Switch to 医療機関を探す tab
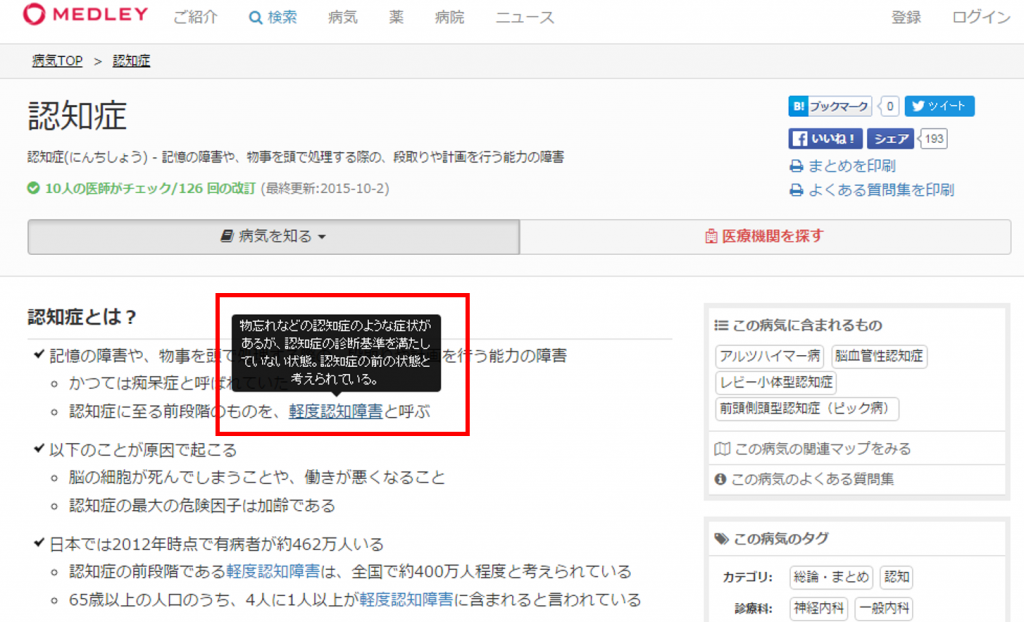The height and width of the screenshot is (622, 1024). (765, 237)
